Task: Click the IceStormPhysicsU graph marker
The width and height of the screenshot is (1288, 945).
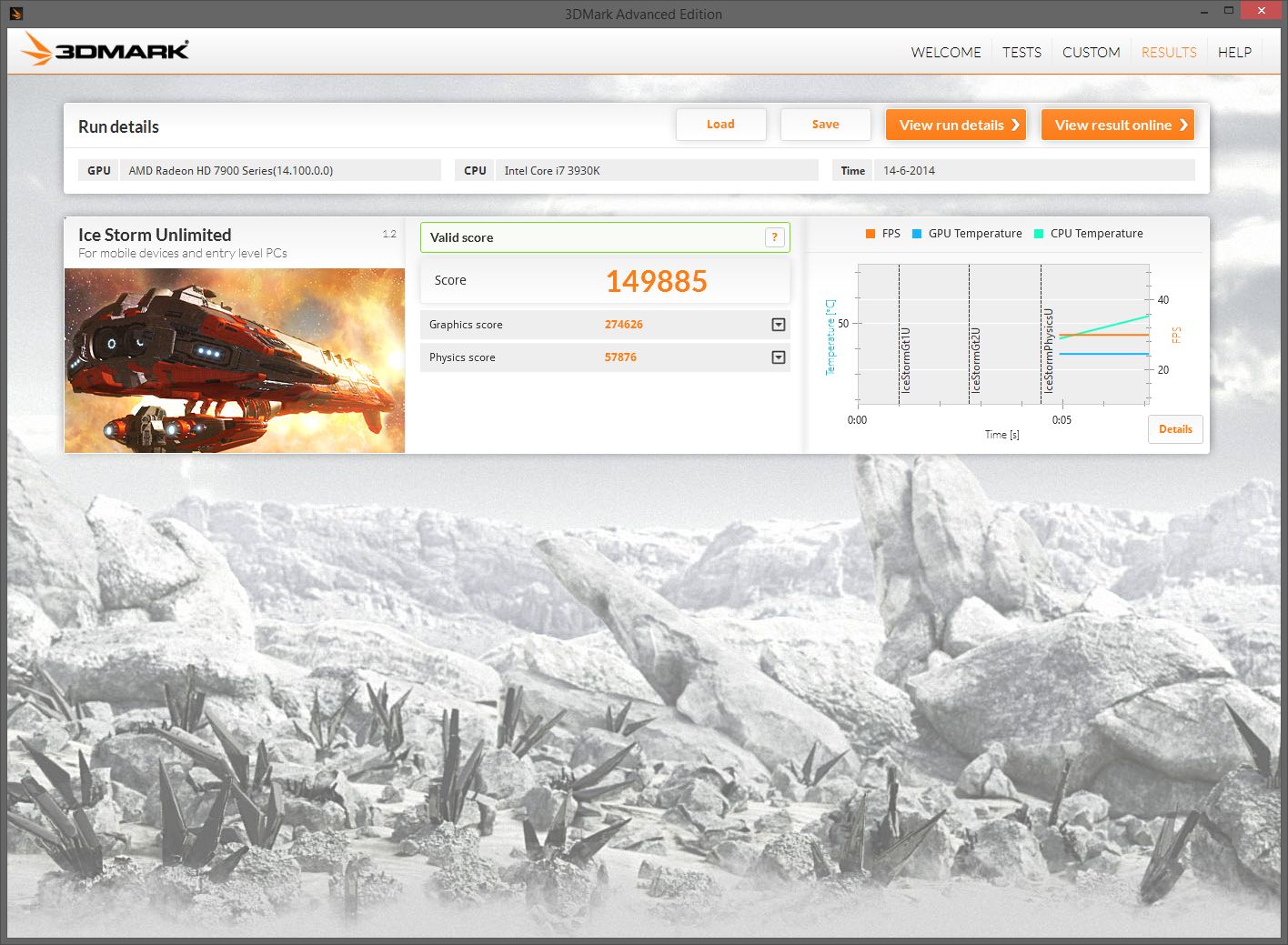Action: (1049, 350)
